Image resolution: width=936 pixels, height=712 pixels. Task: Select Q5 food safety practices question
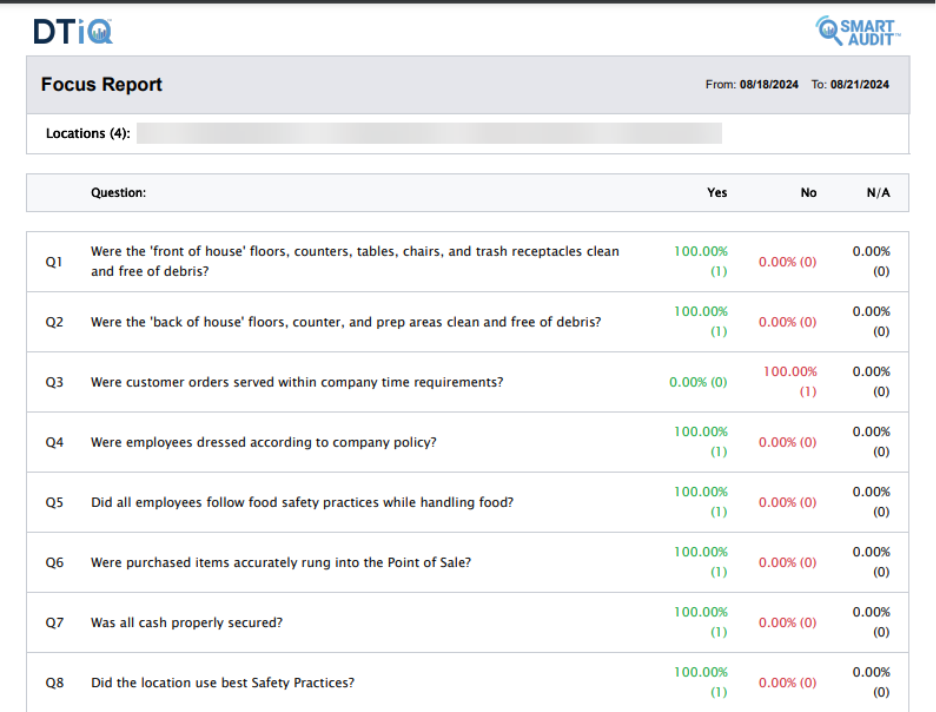click(x=301, y=502)
